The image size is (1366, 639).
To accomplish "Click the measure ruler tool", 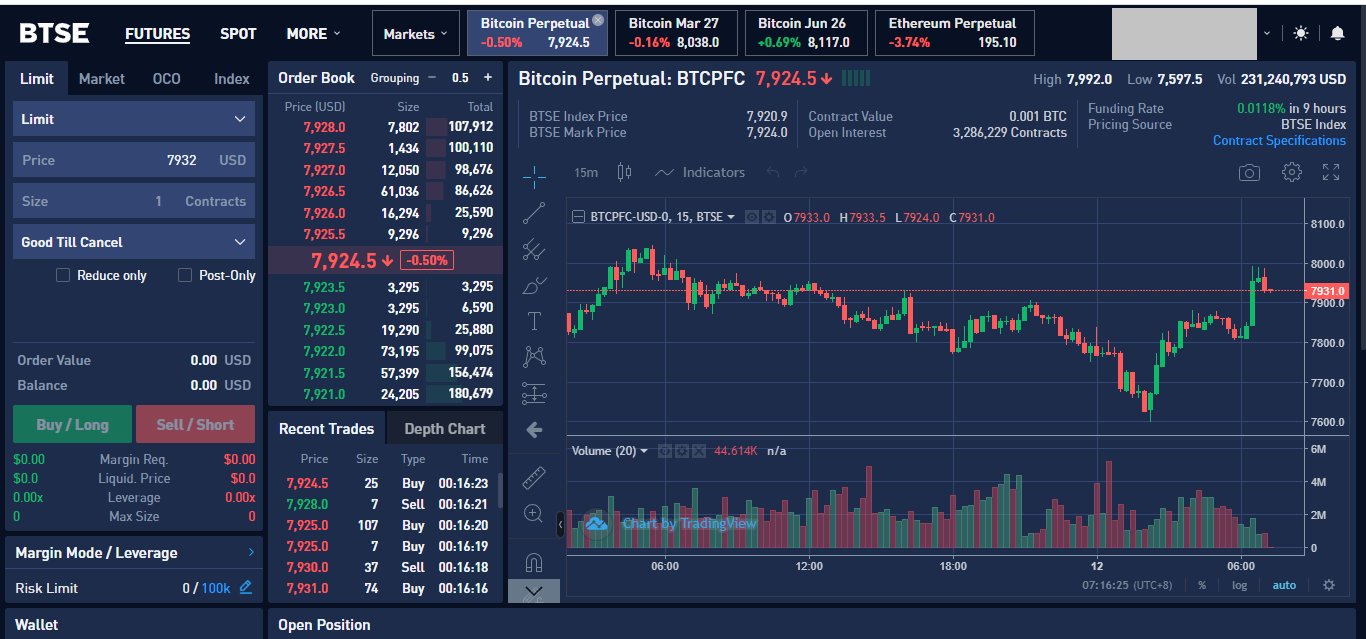I will pos(534,478).
